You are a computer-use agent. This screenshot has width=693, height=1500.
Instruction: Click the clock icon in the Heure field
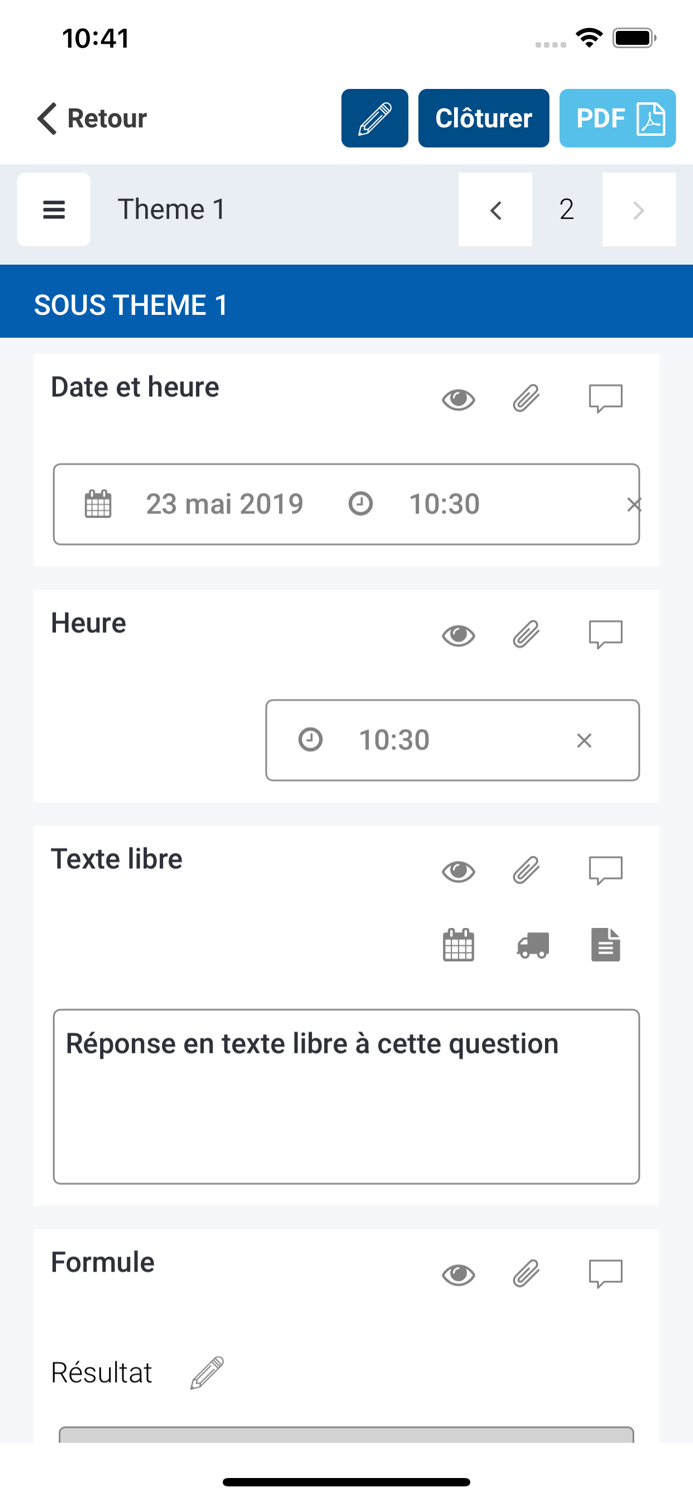pyautogui.click(x=311, y=740)
